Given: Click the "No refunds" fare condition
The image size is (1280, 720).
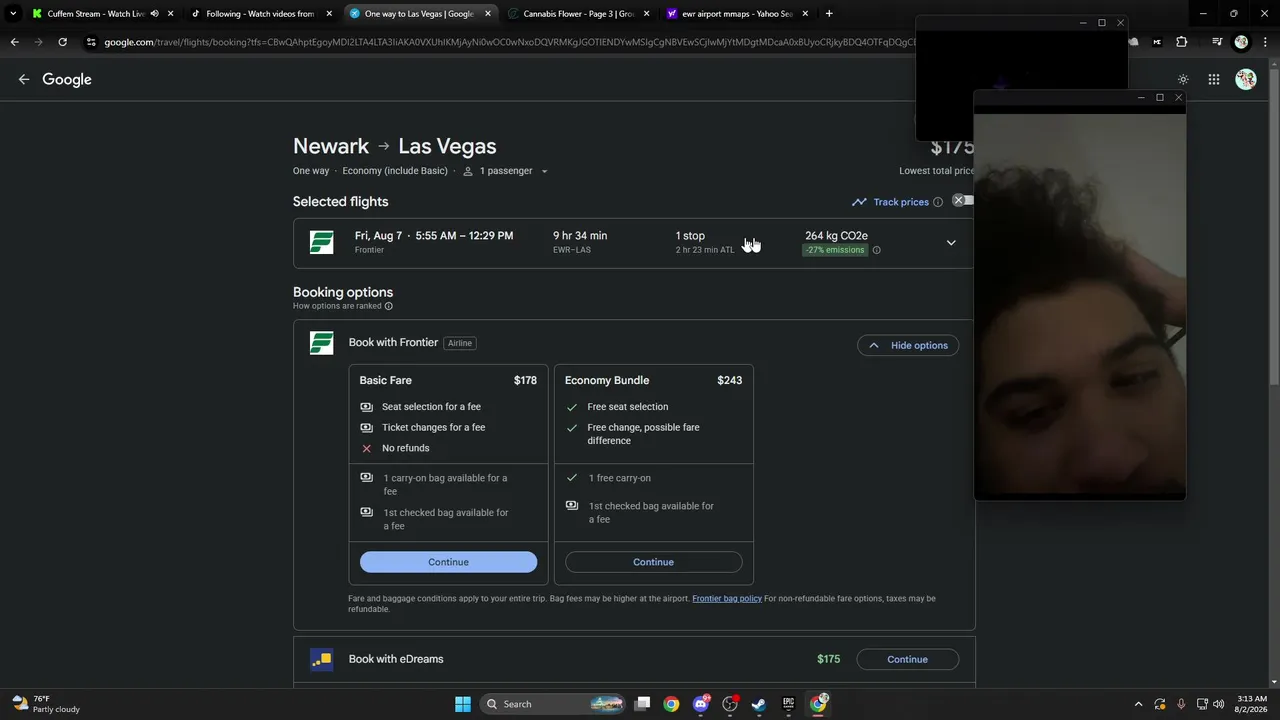Looking at the screenshot, I should coord(405,448).
